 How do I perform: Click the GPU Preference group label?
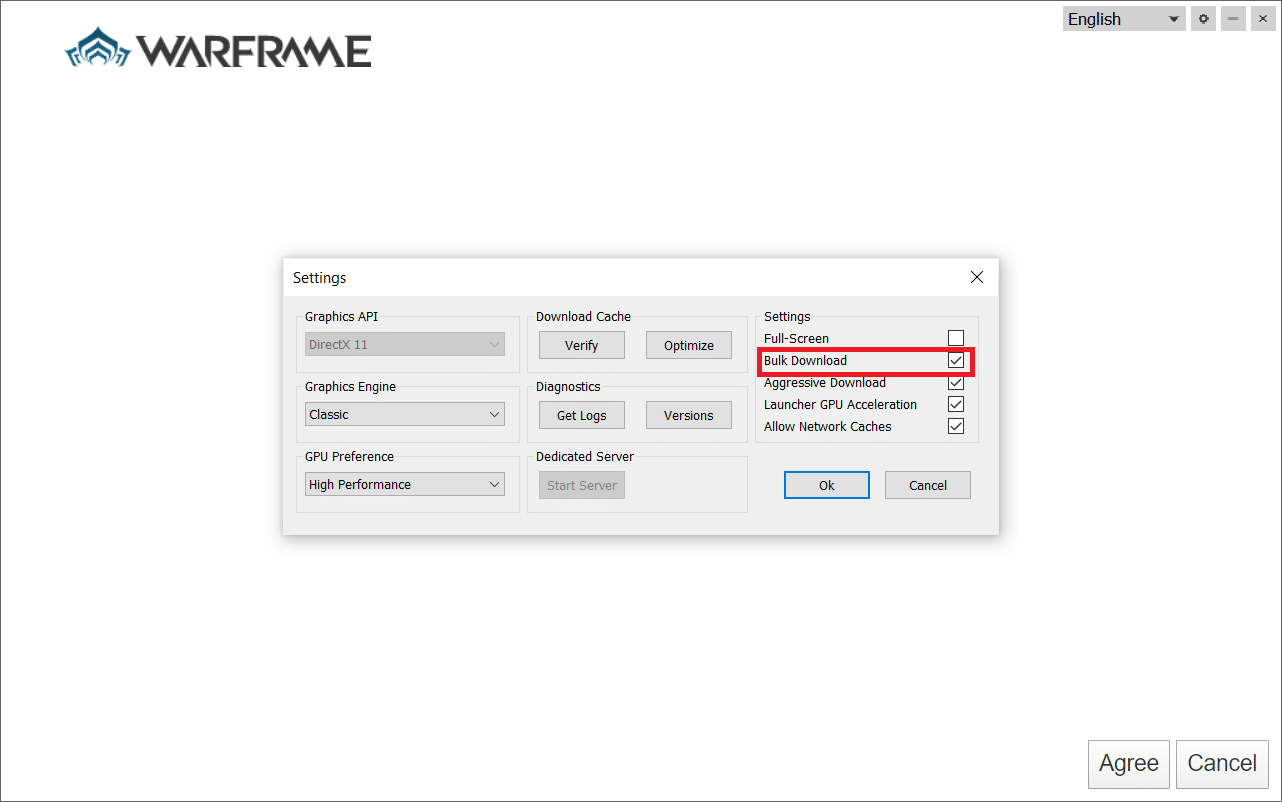[350, 456]
